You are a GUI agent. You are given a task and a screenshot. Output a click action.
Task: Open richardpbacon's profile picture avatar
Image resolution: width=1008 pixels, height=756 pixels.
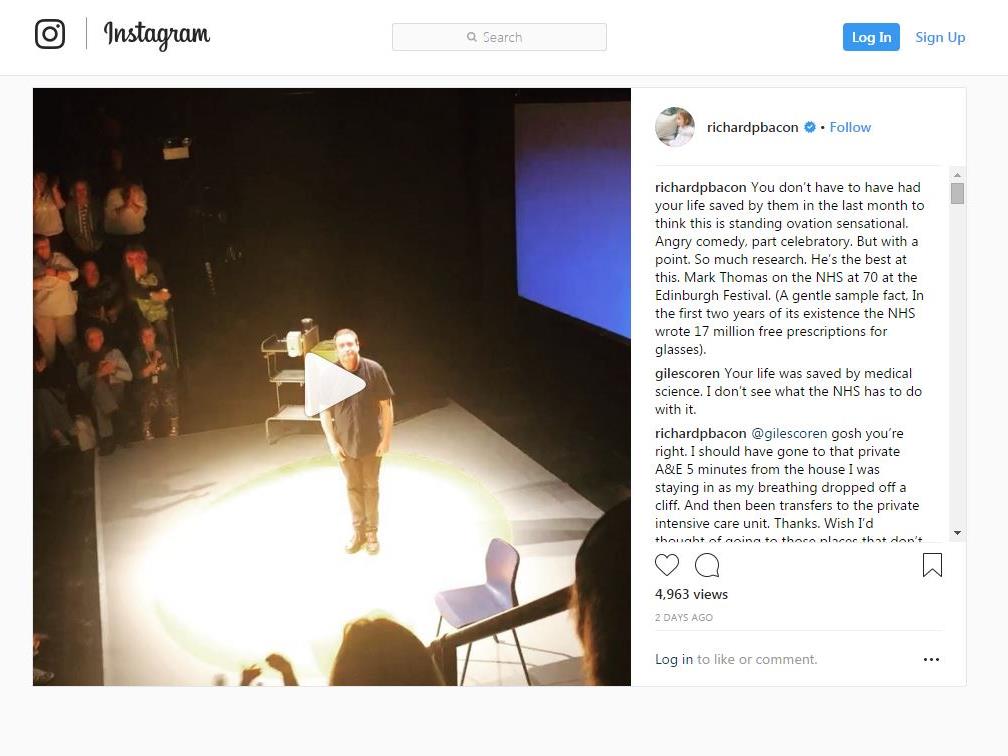[x=674, y=127]
